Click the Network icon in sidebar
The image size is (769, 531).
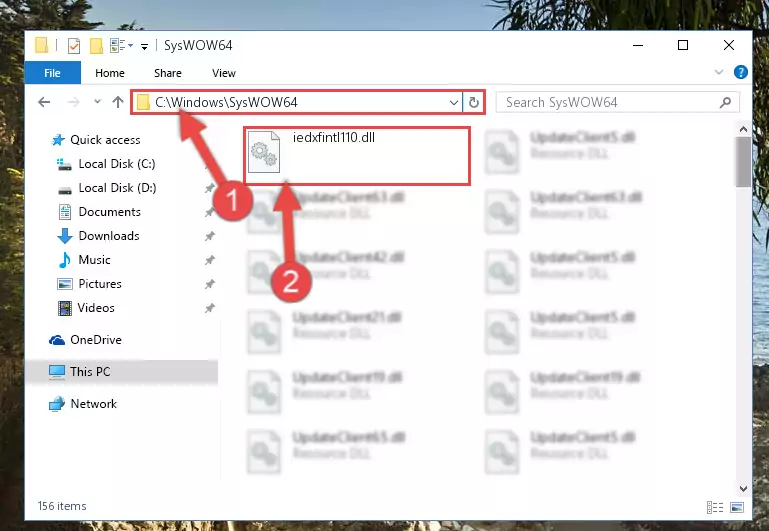[x=57, y=404]
